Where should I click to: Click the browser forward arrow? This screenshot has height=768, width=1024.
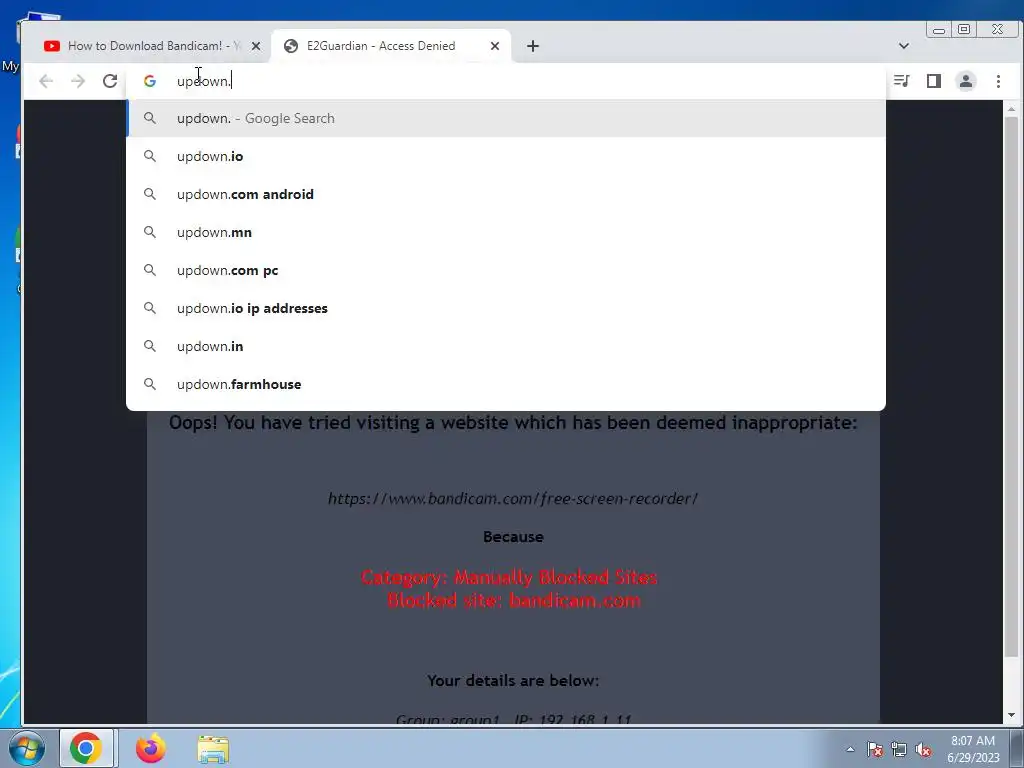(x=78, y=81)
